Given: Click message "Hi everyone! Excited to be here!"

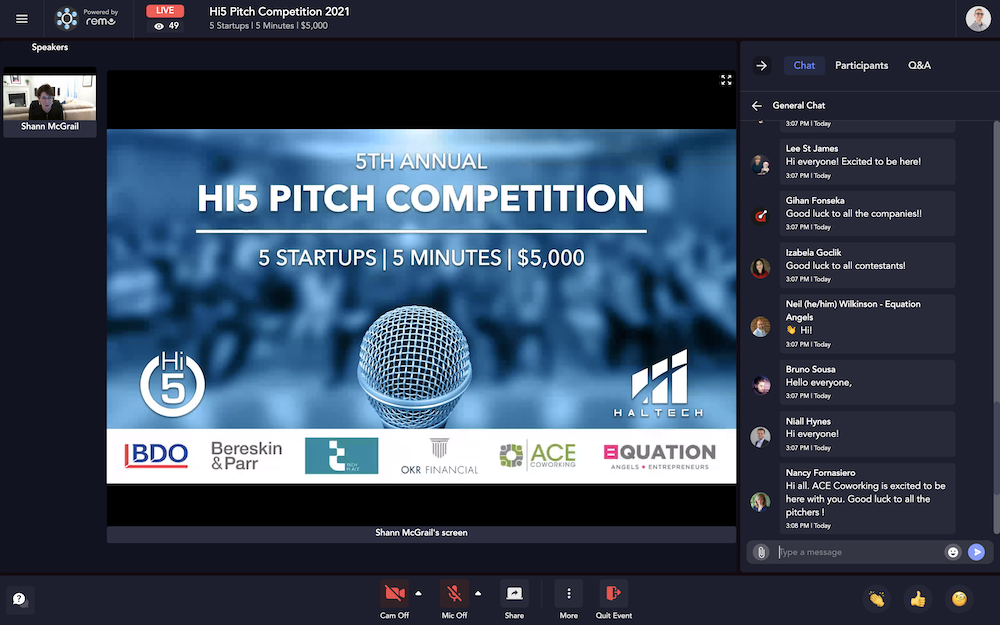Looking at the screenshot, I should tap(853, 161).
